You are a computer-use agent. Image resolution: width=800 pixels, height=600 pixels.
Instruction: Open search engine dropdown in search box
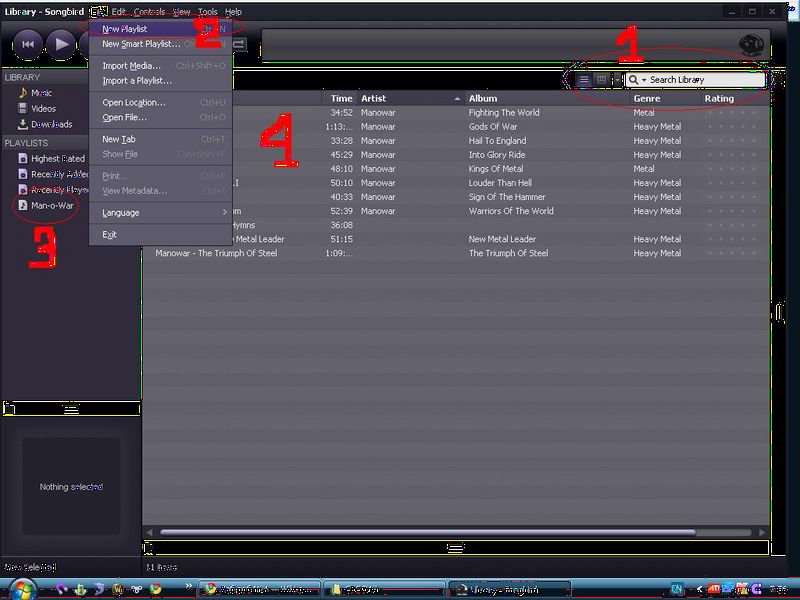pos(637,80)
